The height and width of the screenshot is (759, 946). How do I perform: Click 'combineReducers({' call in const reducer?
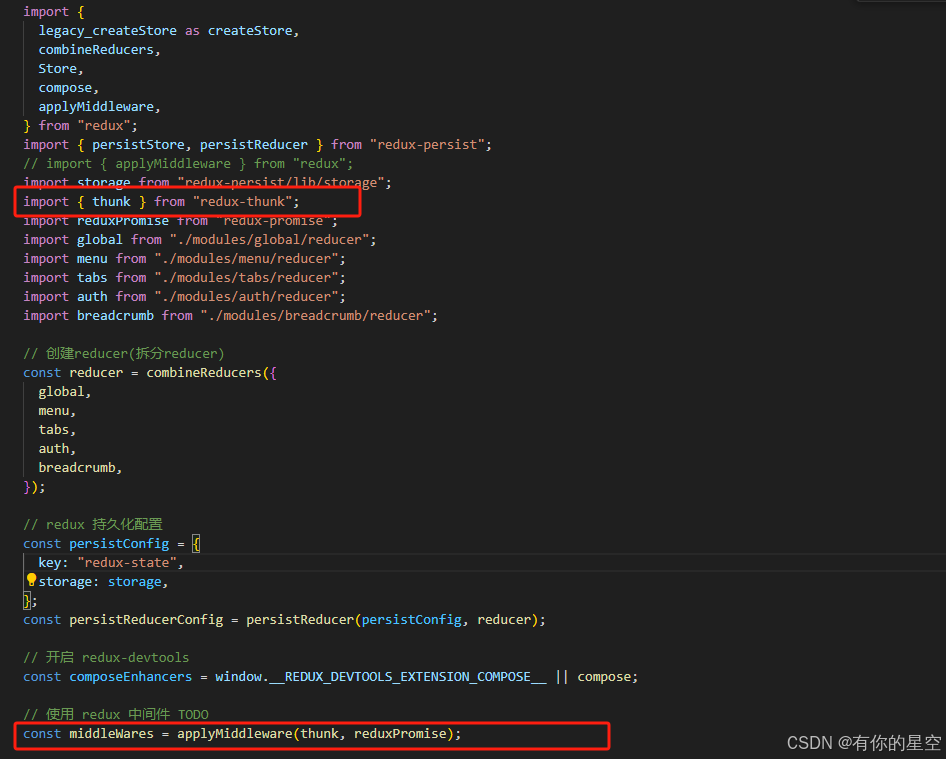point(211,373)
